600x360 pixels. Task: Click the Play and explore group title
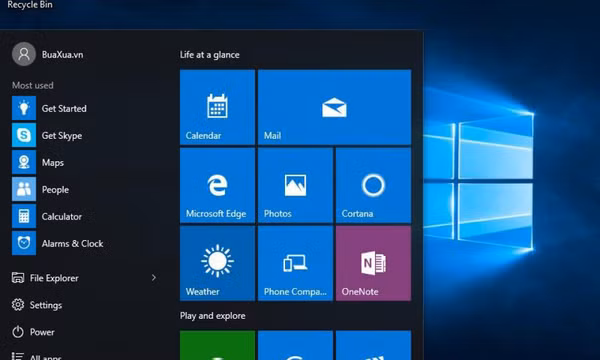click(x=212, y=316)
